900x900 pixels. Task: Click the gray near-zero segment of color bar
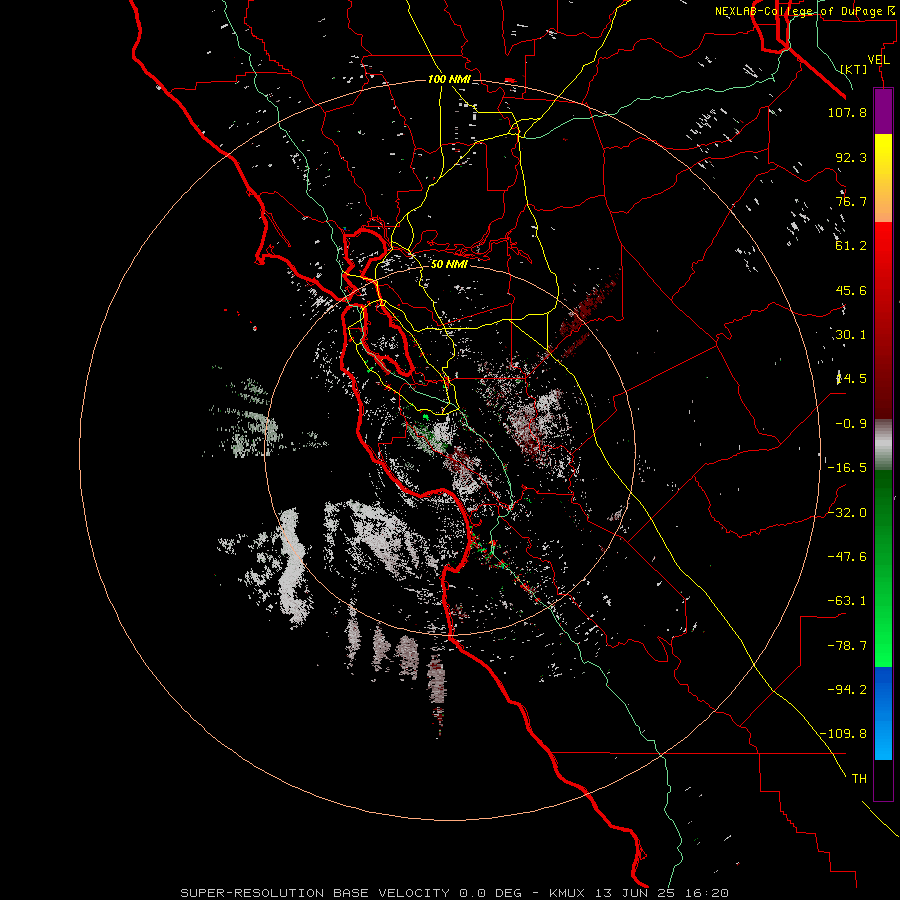click(883, 445)
